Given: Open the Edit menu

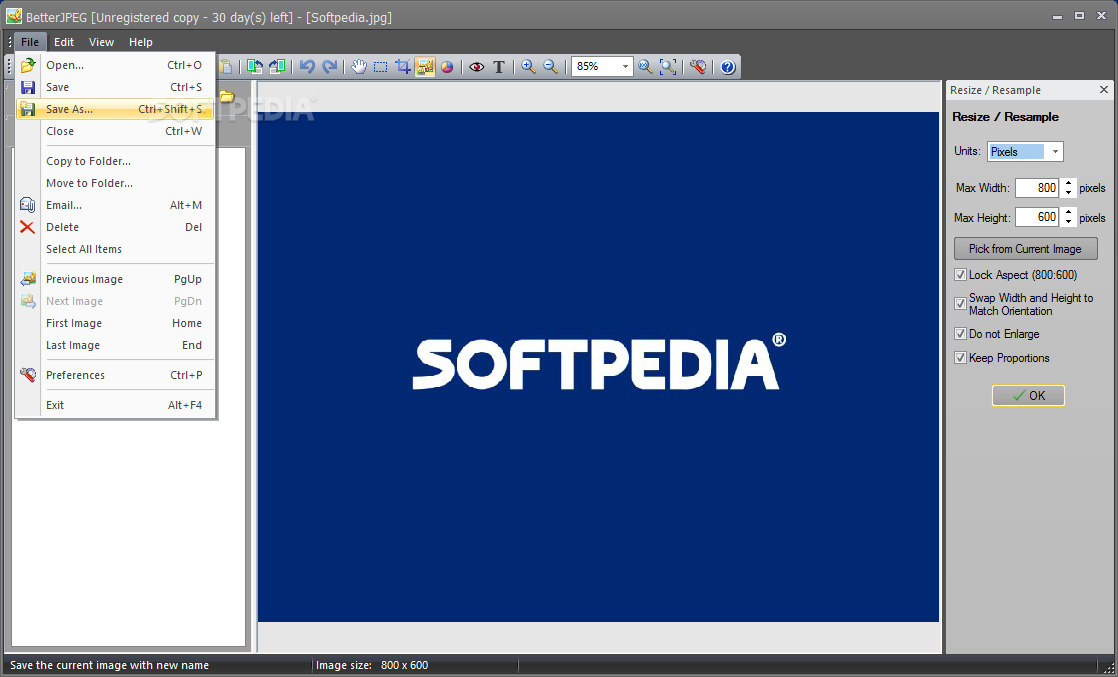Looking at the screenshot, I should pos(64,42).
